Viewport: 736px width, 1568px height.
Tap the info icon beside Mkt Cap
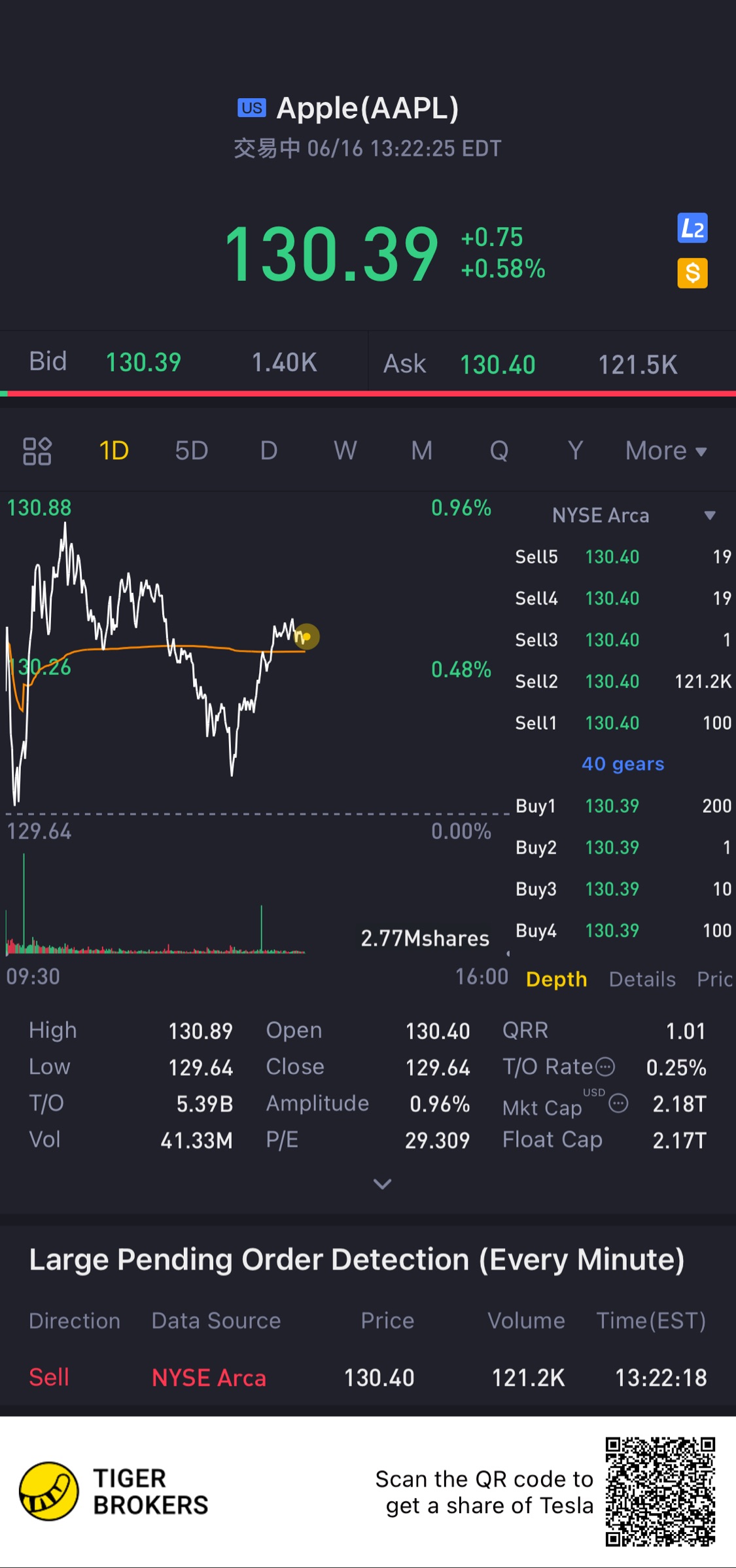click(x=618, y=1104)
